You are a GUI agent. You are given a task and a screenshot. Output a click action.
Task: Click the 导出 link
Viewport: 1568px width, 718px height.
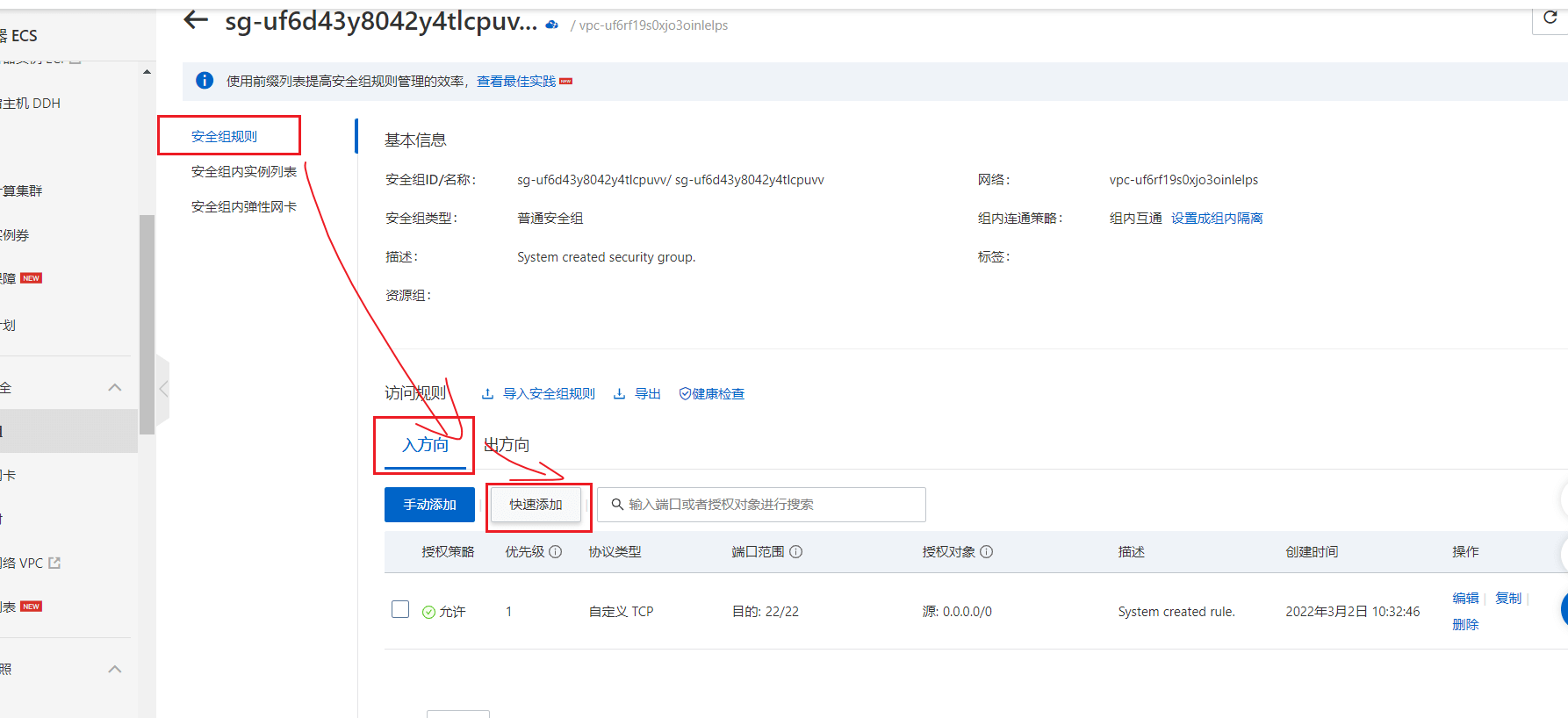point(648,394)
